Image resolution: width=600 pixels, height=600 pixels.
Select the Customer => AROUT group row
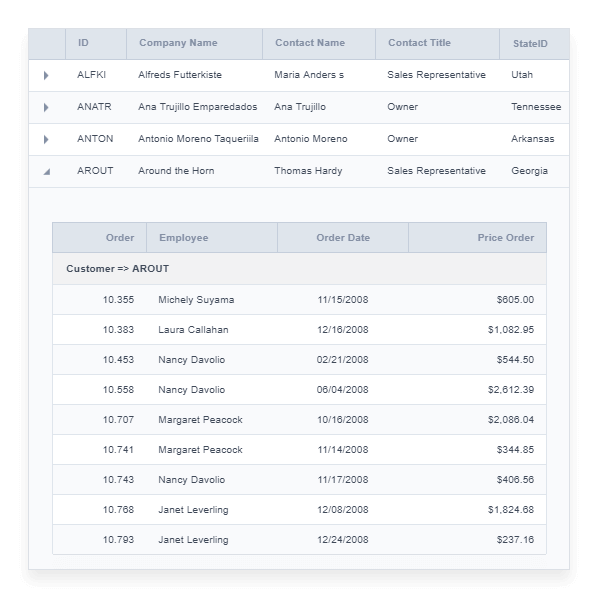299,269
